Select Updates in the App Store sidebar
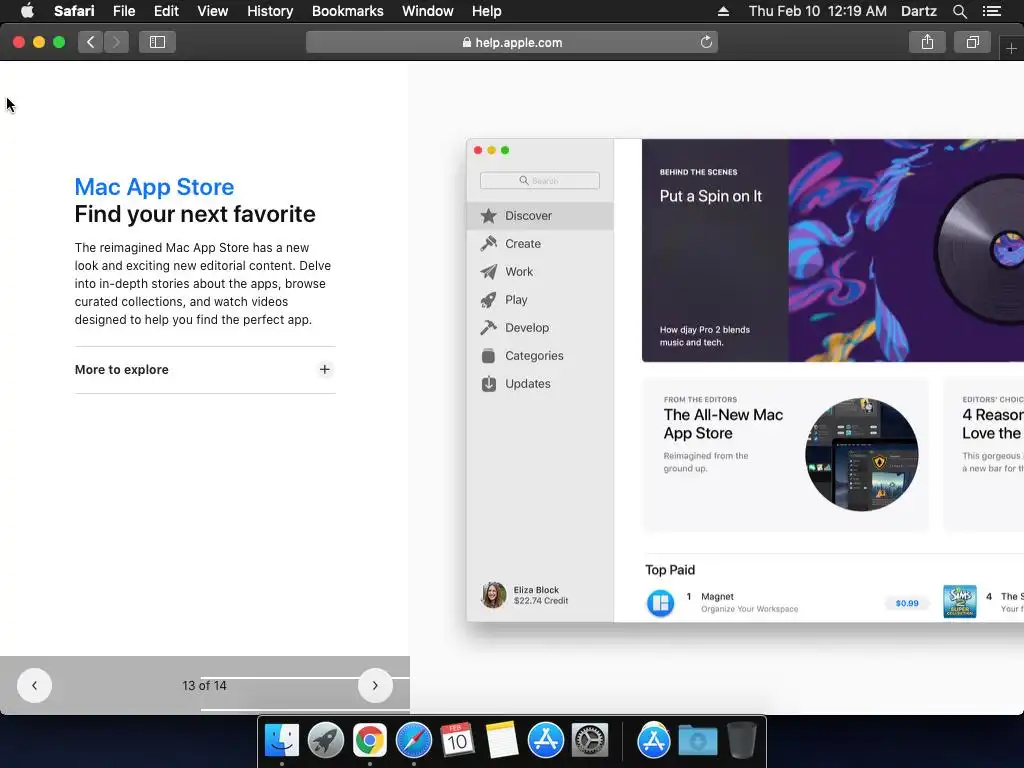Viewport: 1024px width, 768px height. click(540, 384)
